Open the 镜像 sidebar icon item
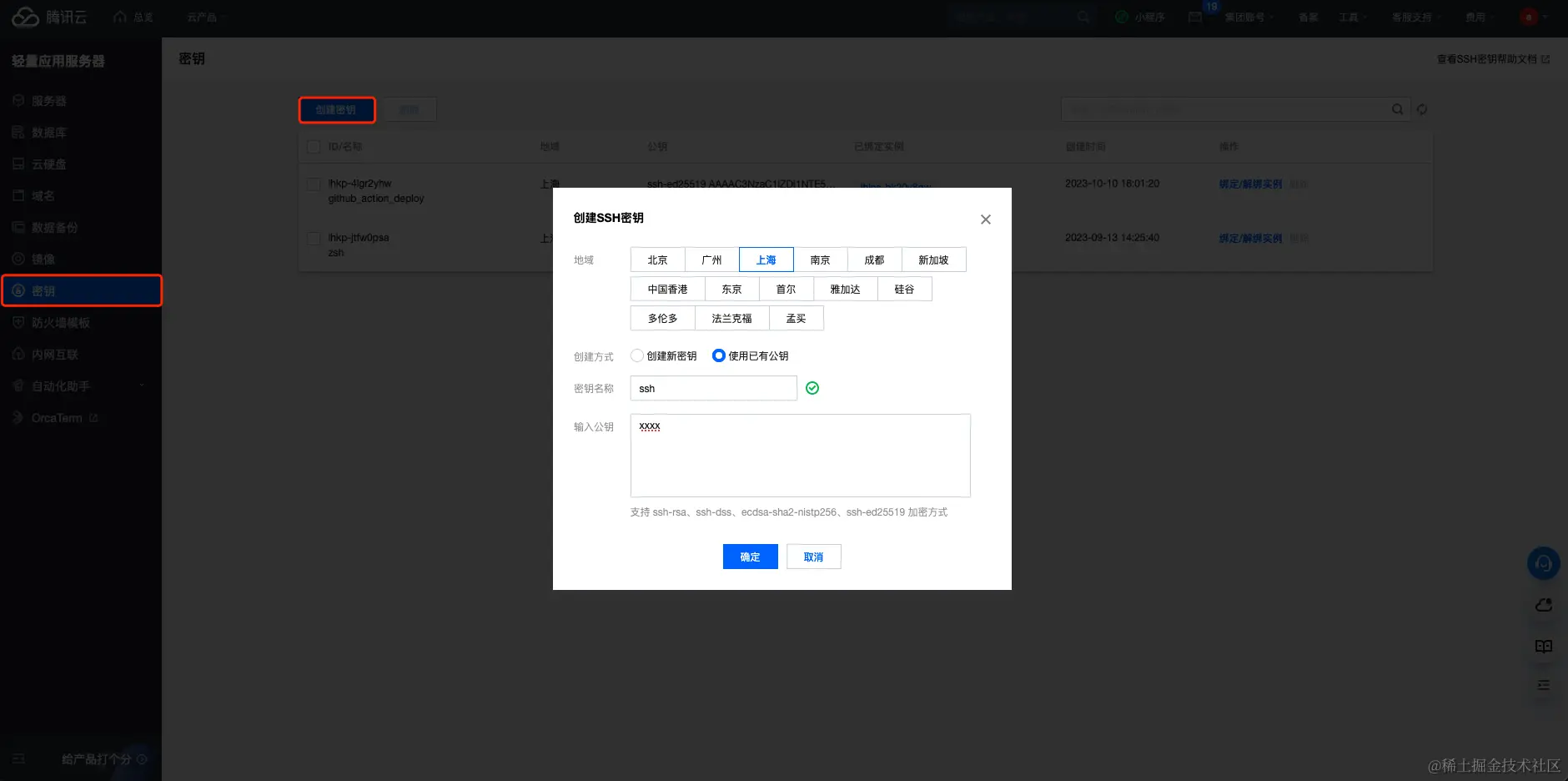The image size is (1568, 781). (18, 259)
